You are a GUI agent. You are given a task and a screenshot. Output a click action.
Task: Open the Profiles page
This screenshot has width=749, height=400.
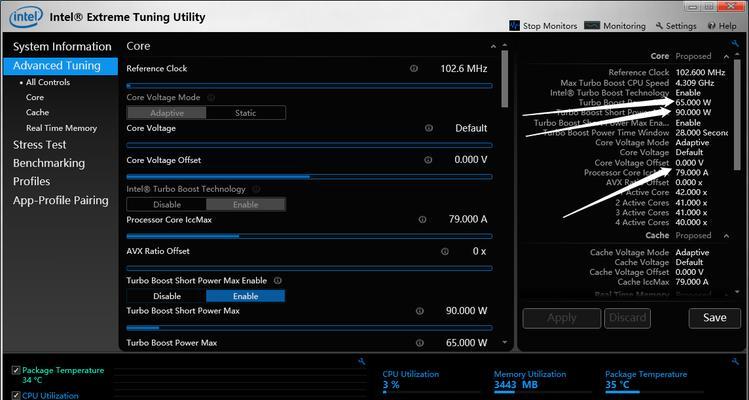(32, 182)
